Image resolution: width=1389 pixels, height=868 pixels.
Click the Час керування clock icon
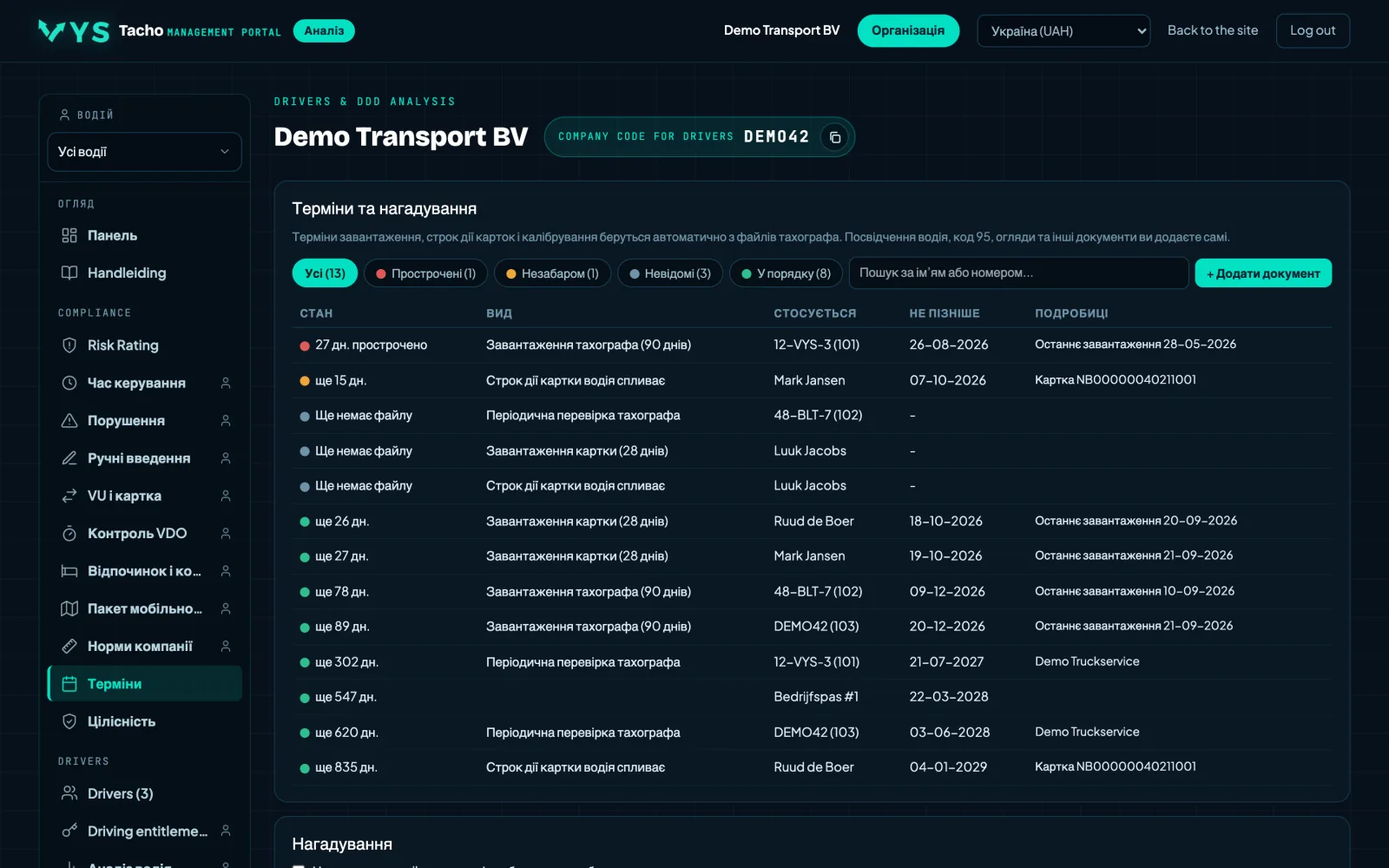tap(69, 383)
